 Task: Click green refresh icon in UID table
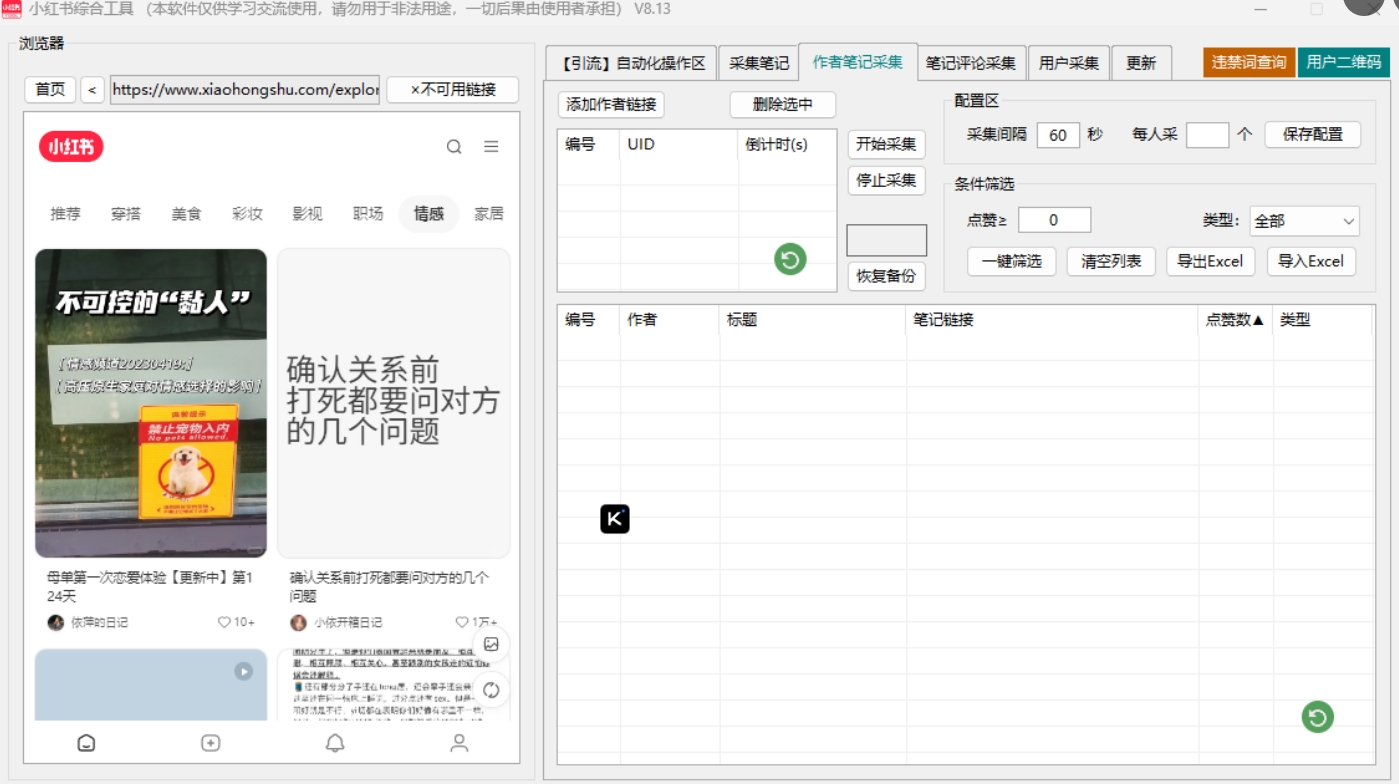click(790, 260)
